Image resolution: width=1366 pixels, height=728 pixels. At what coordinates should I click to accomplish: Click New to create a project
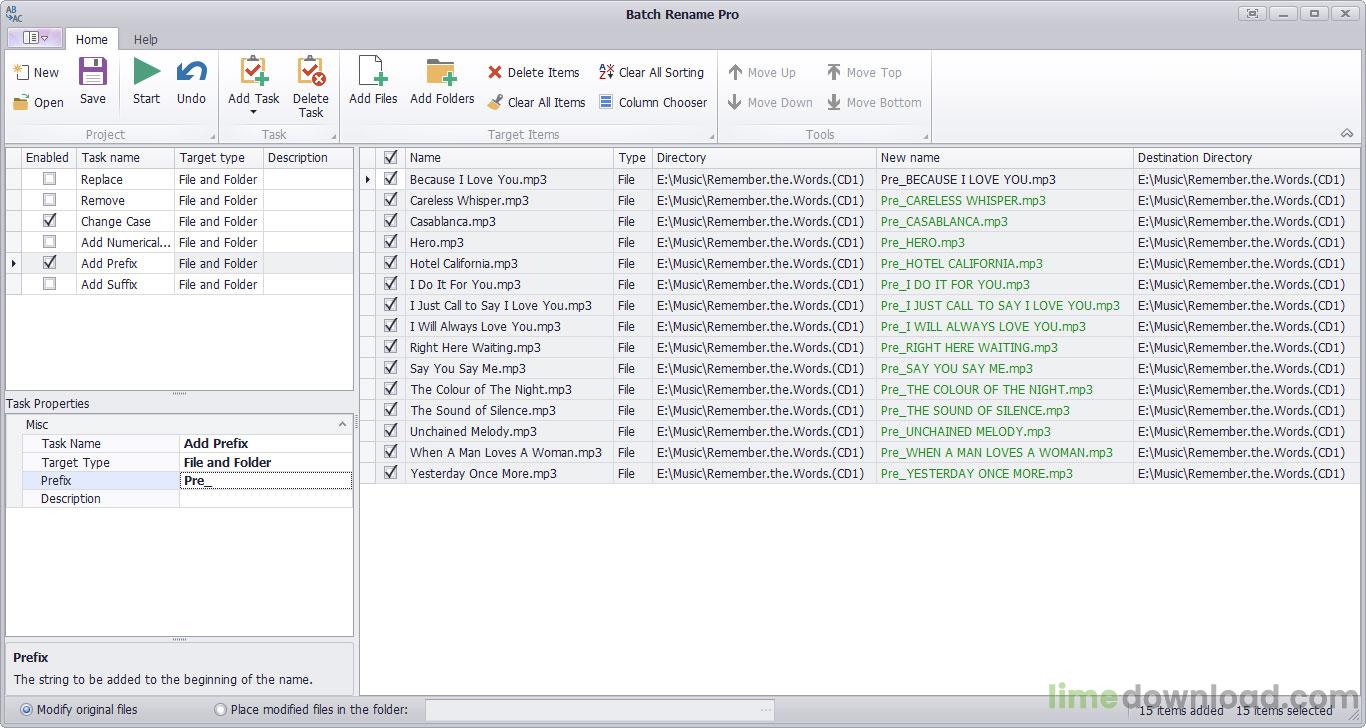click(x=36, y=72)
